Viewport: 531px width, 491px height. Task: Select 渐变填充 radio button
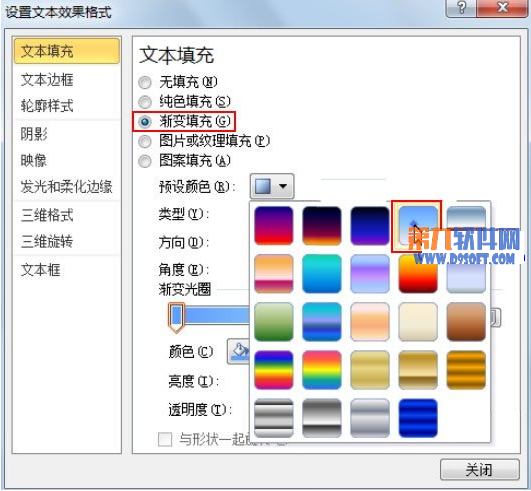[x=145, y=121]
